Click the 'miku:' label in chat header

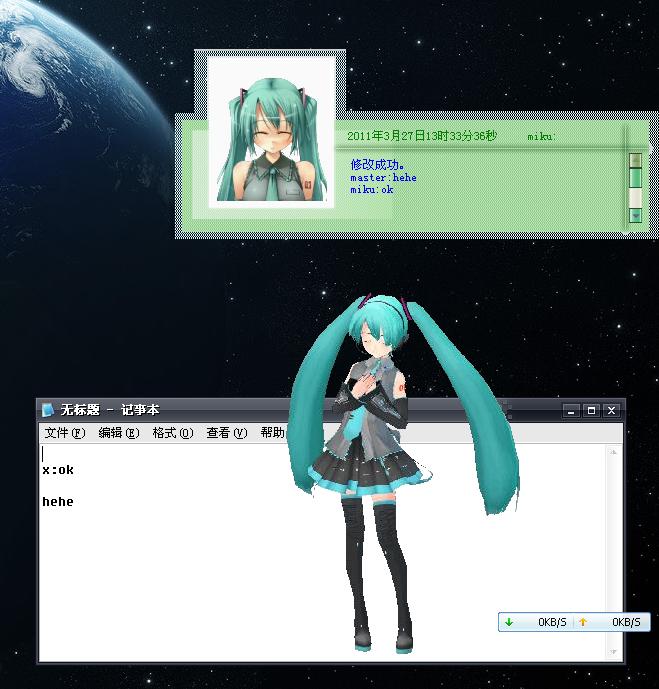pos(541,137)
